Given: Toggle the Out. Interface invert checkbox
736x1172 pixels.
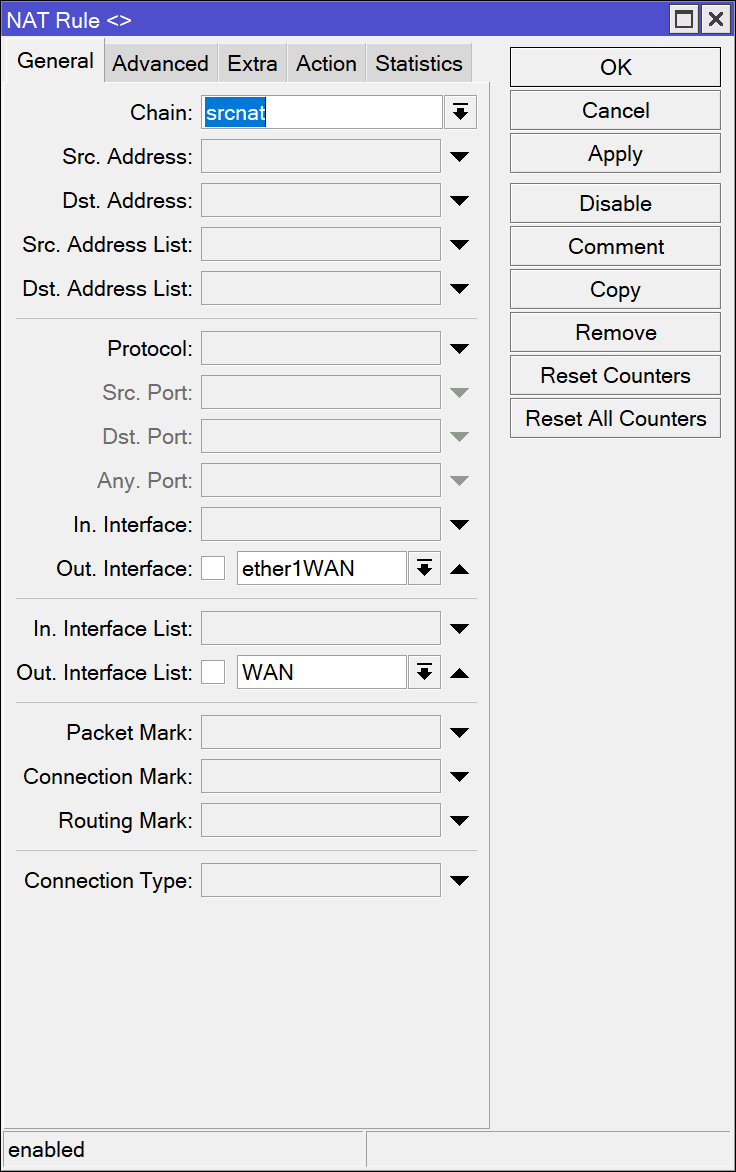Looking at the screenshot, I should tap(213, 569).
